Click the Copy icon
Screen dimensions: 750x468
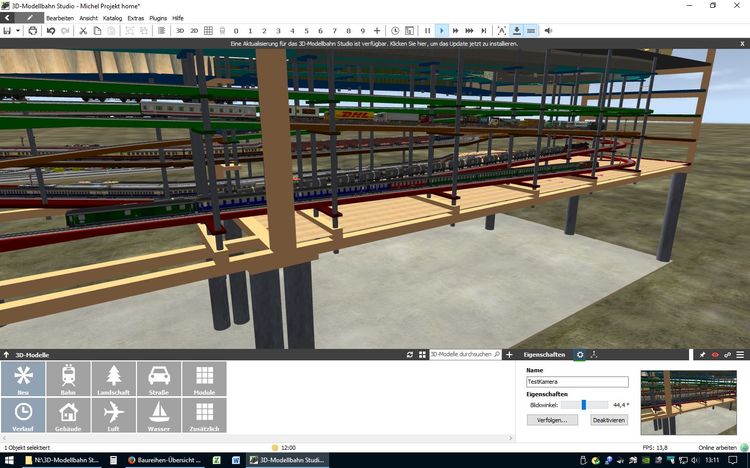(x=97, y=31)
